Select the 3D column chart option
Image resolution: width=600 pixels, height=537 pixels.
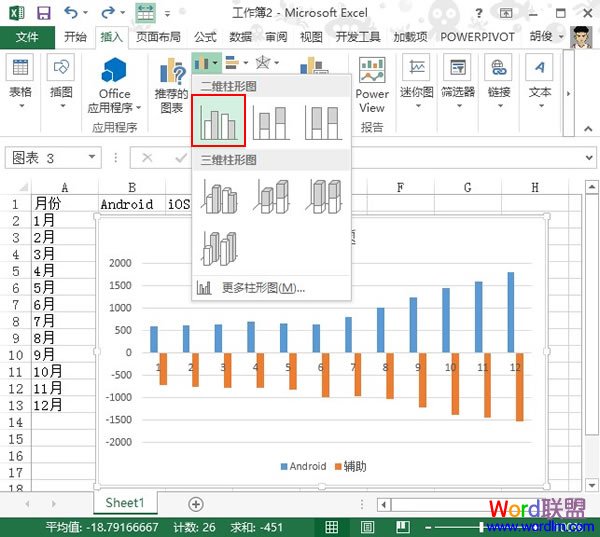pyautogui.click(x=219, y=248)
